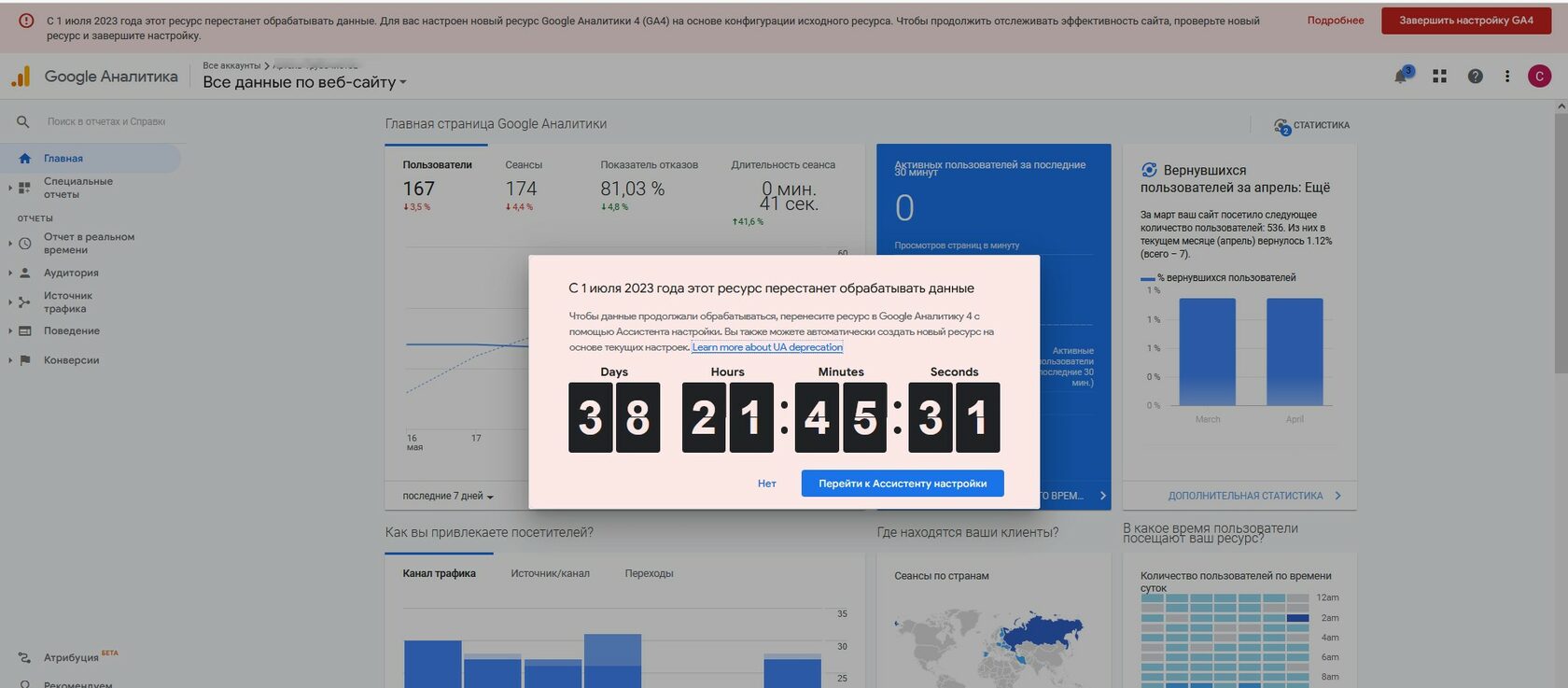
Task: Click the returning users insight icon
Action: [1149, 170]
